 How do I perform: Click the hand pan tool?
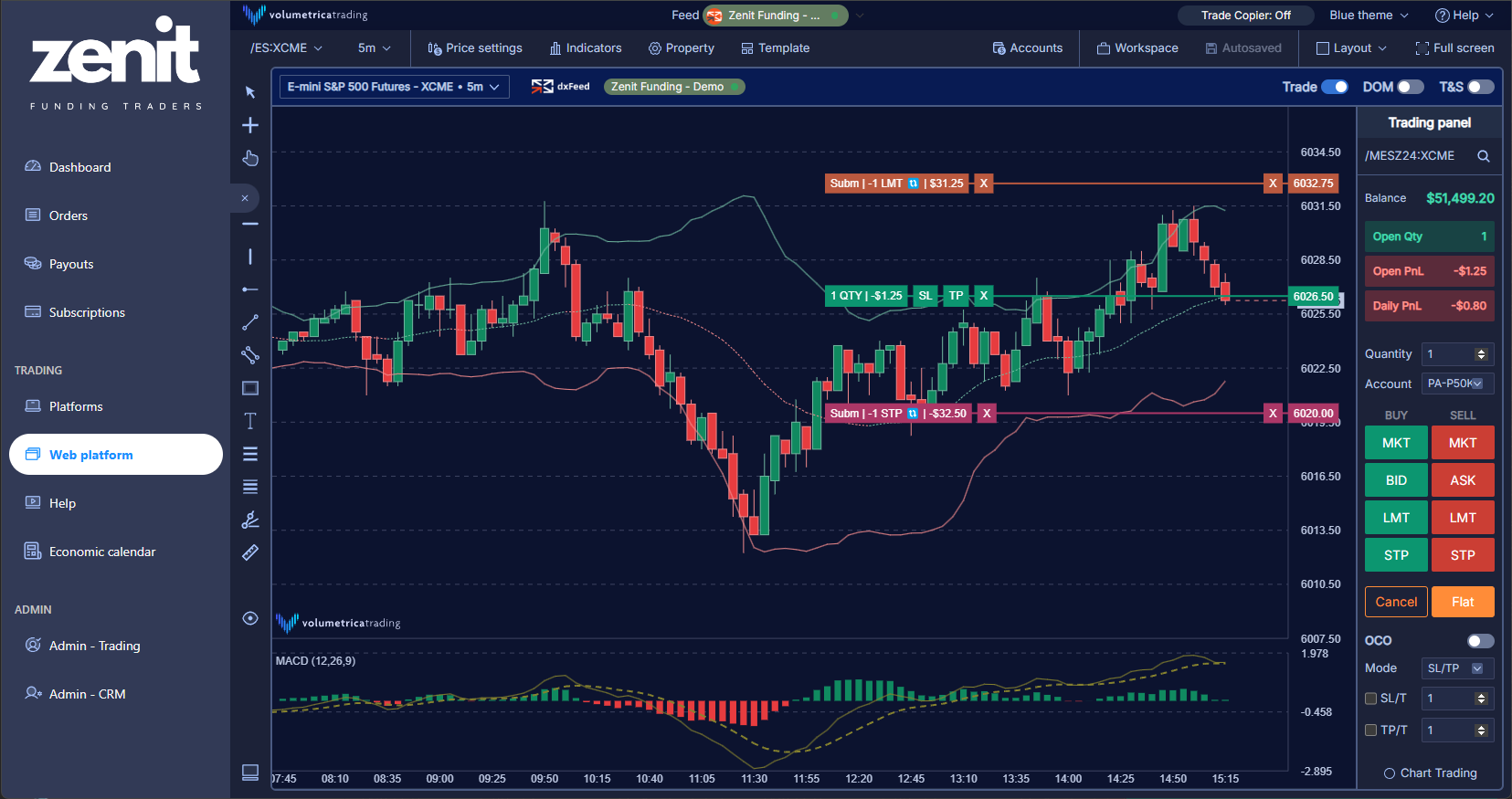click(x=250, y=158)
